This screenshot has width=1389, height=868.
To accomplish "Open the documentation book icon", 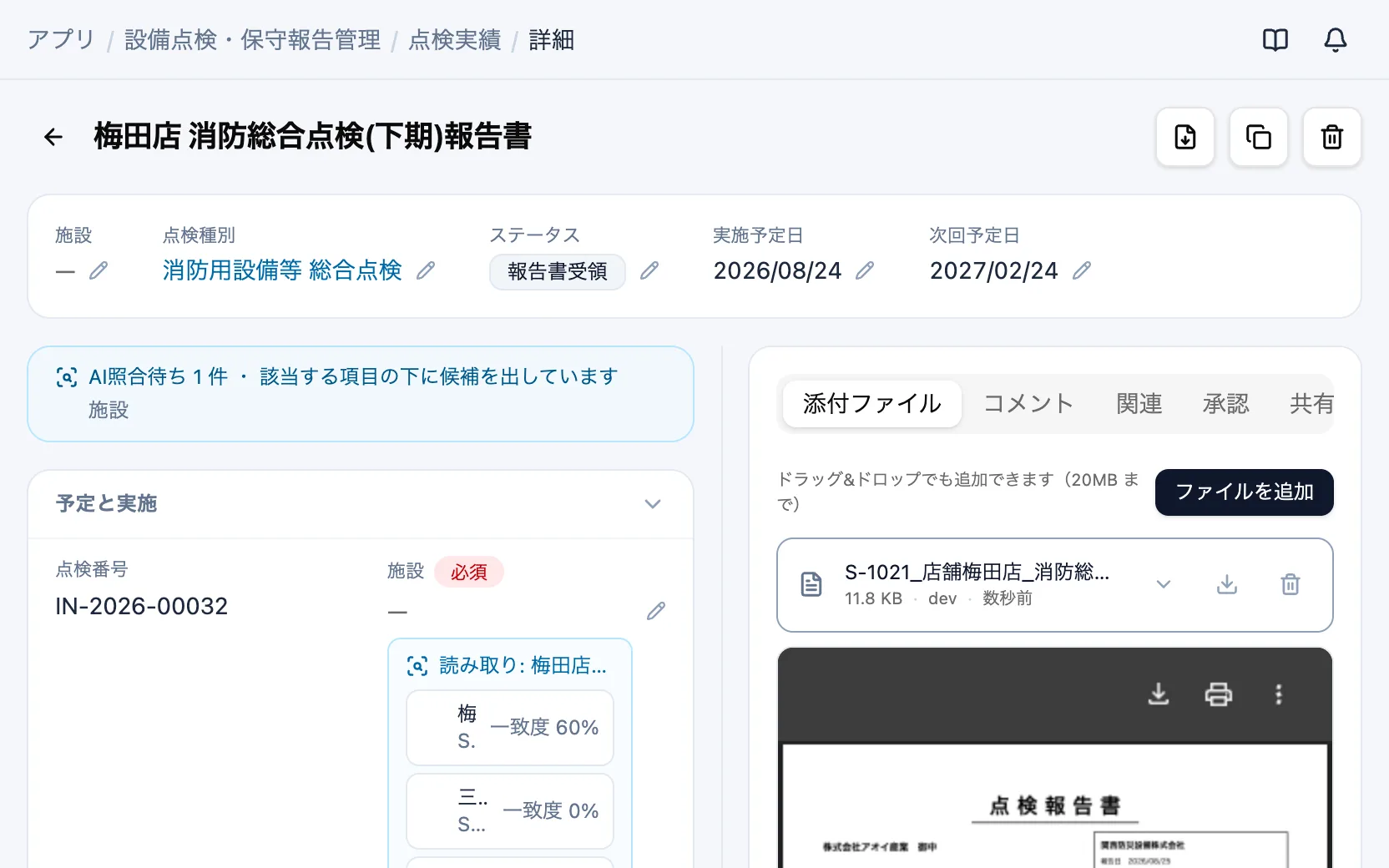I will 1275,39.
